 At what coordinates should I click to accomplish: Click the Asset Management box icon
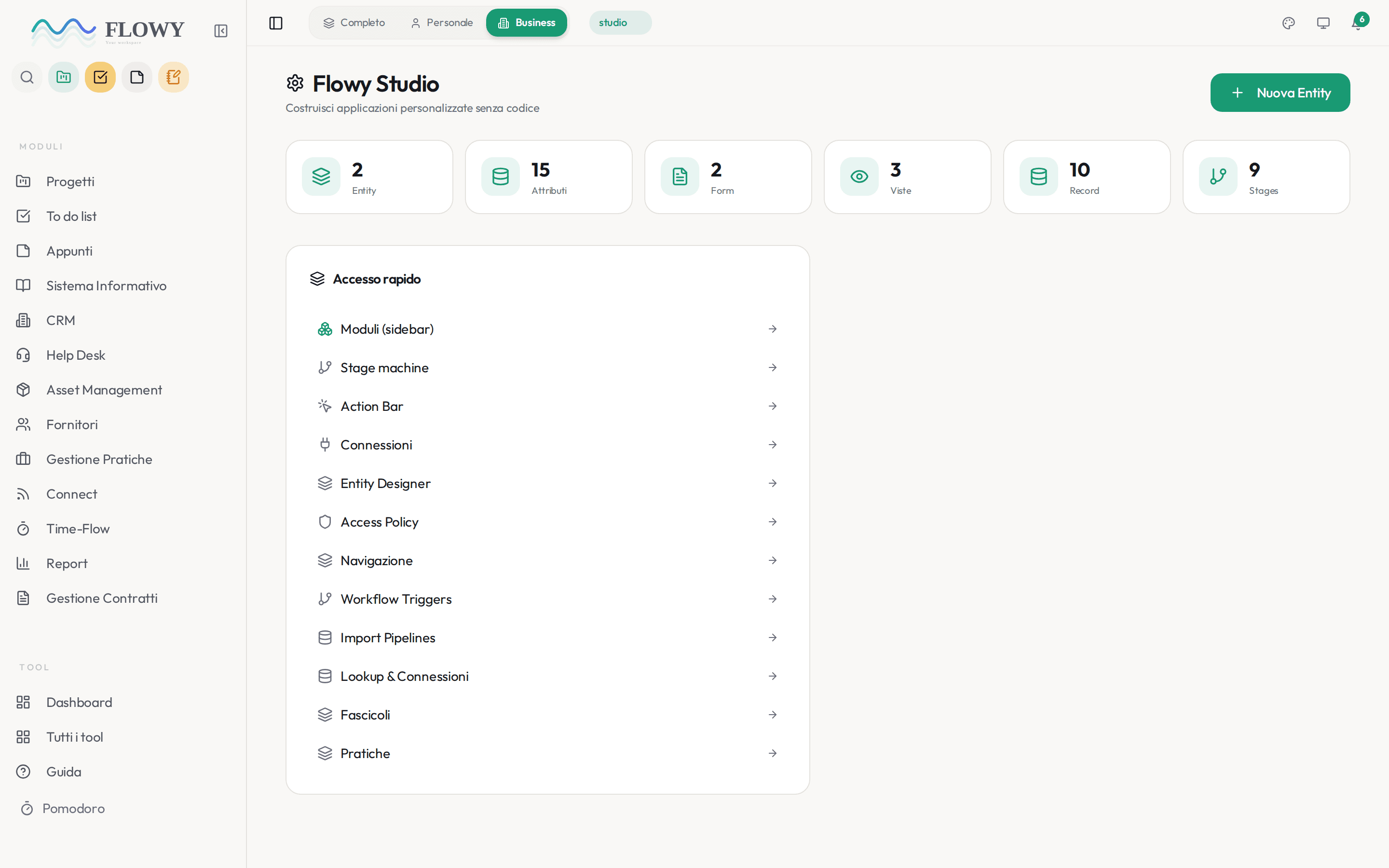pyautogui.click(x=23, y=390)
